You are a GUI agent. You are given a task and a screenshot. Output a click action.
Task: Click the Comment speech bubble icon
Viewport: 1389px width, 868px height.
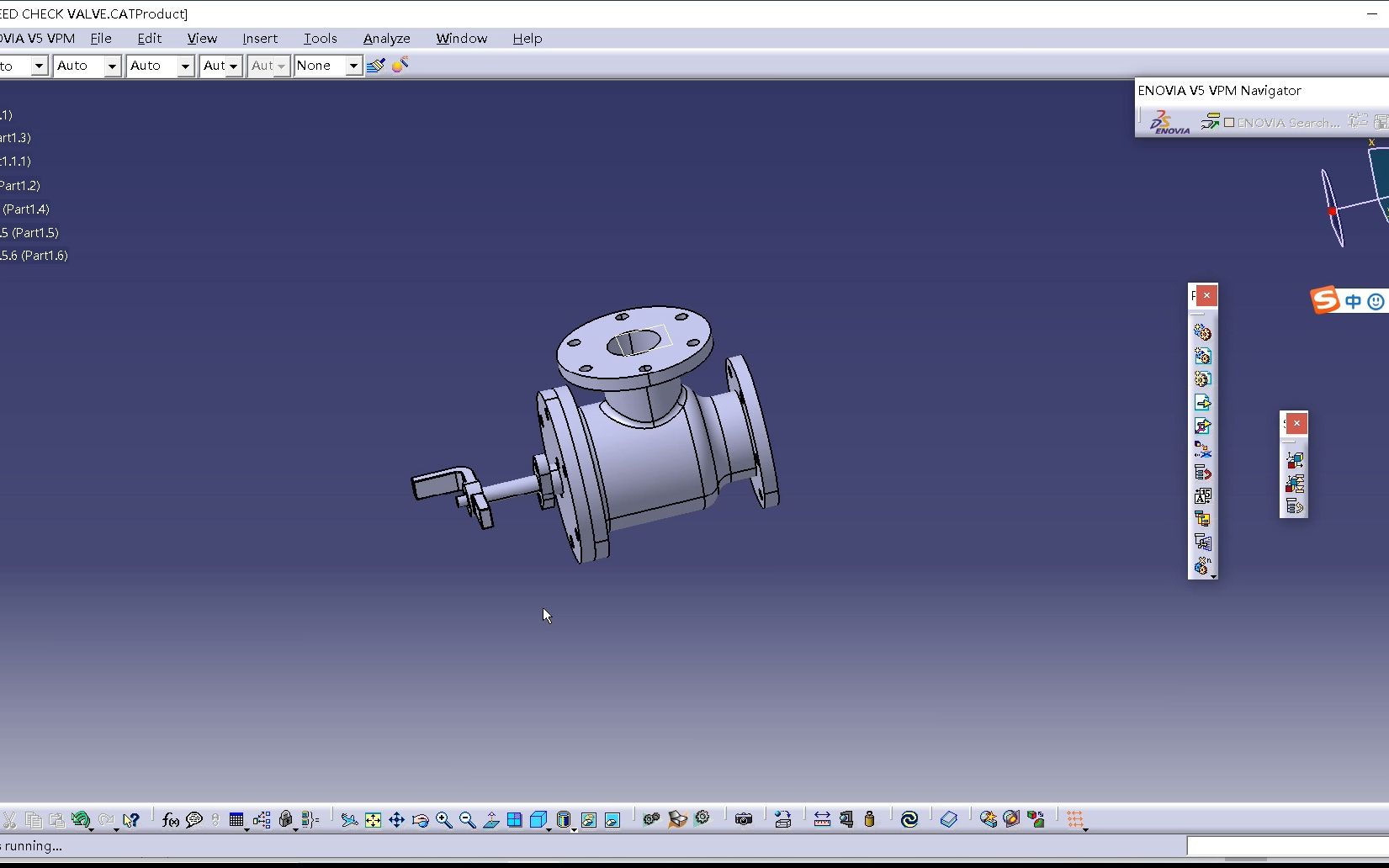tap(194, 819)
